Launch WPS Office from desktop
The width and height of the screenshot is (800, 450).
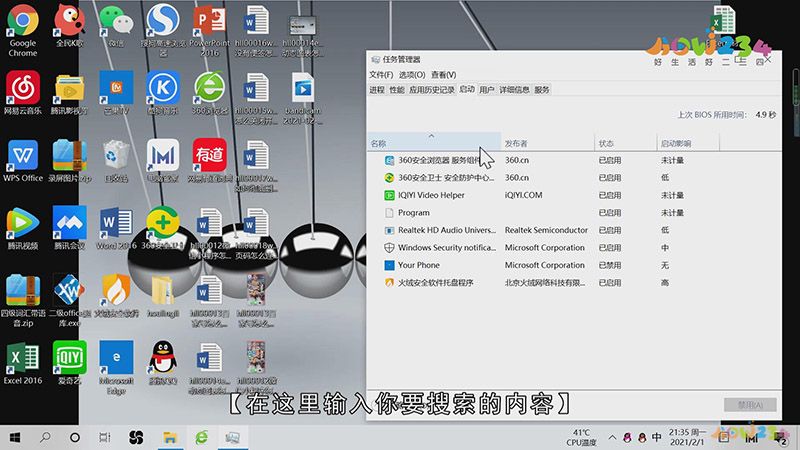tap(22, 161)
